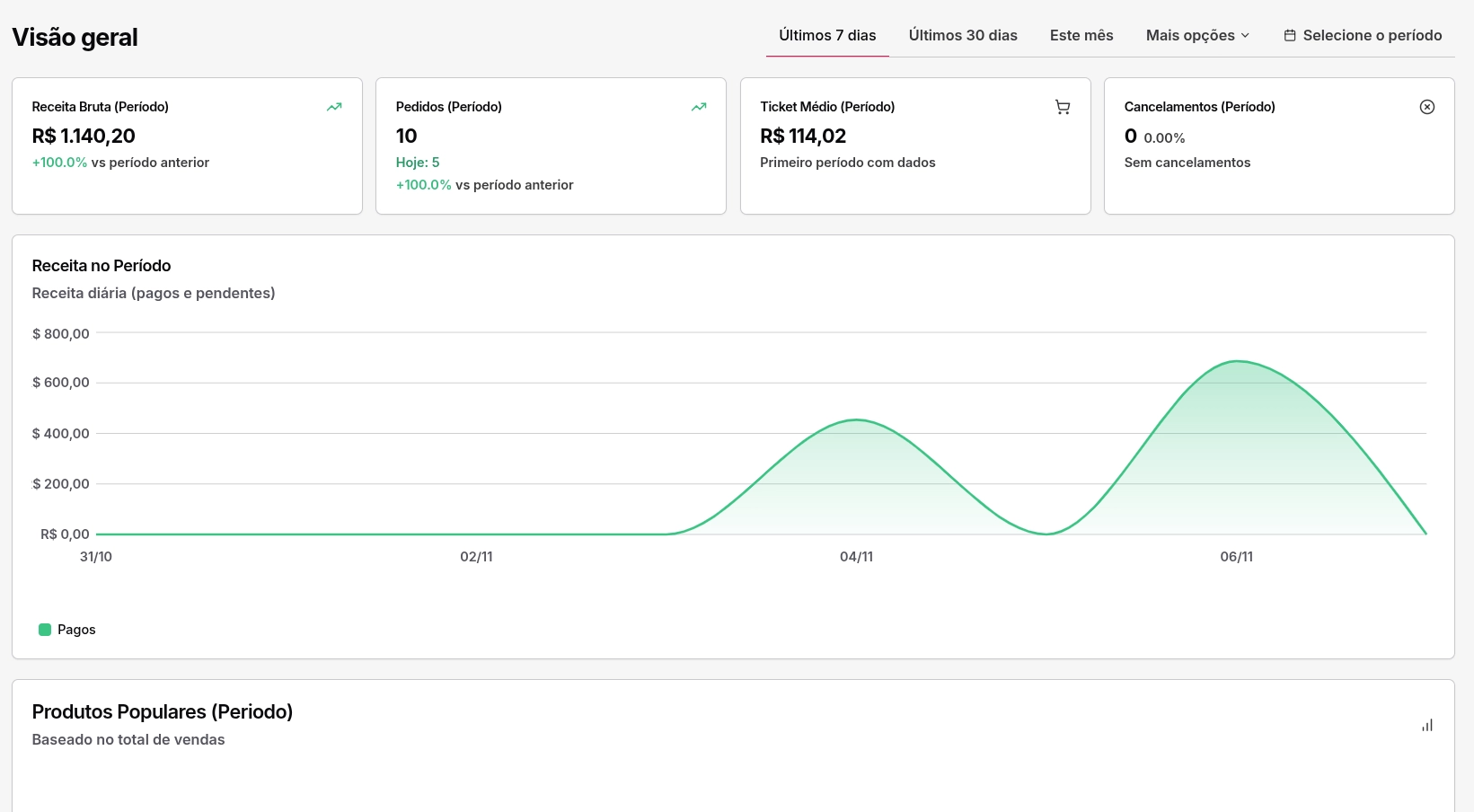Screen dimensions: 1474x812
Task: Click the +100.0% growth indicator on Pedidos
Action: (x=424, y=185)
